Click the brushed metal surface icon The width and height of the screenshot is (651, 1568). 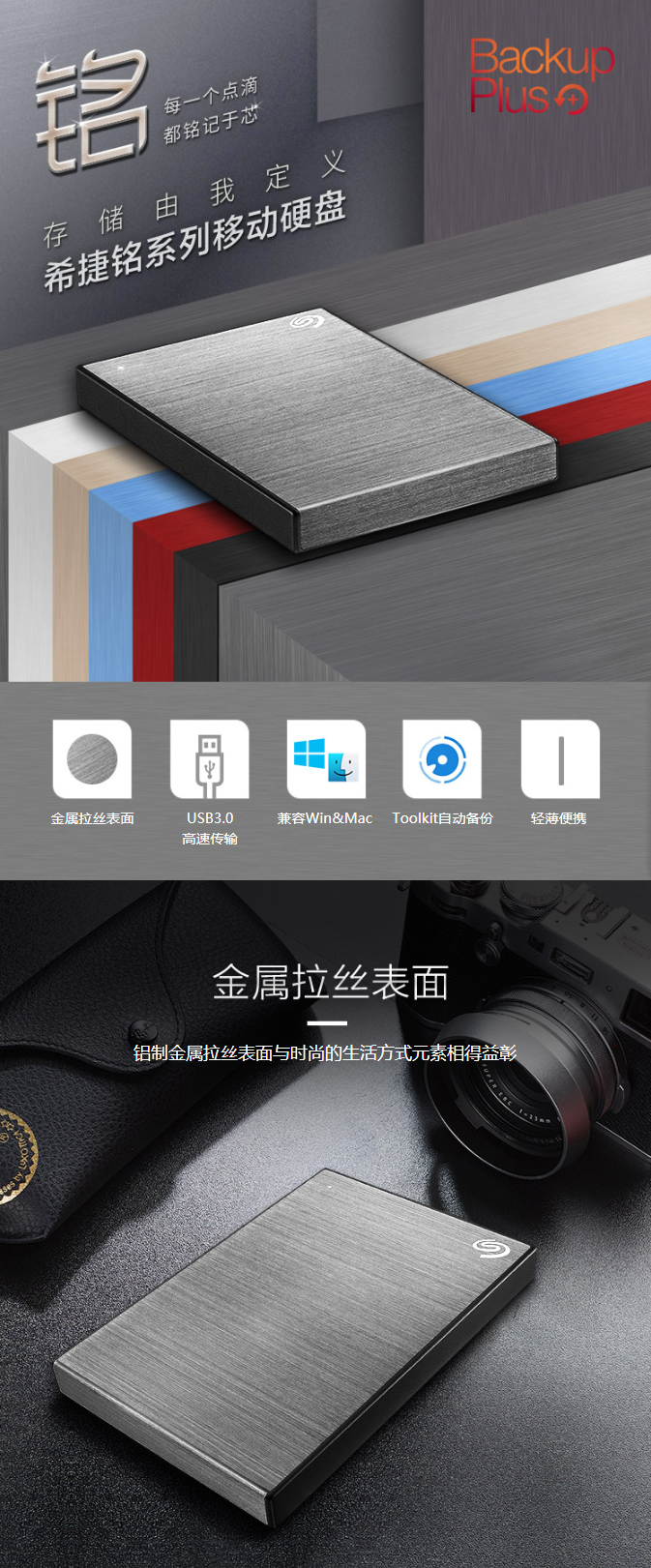92,759
